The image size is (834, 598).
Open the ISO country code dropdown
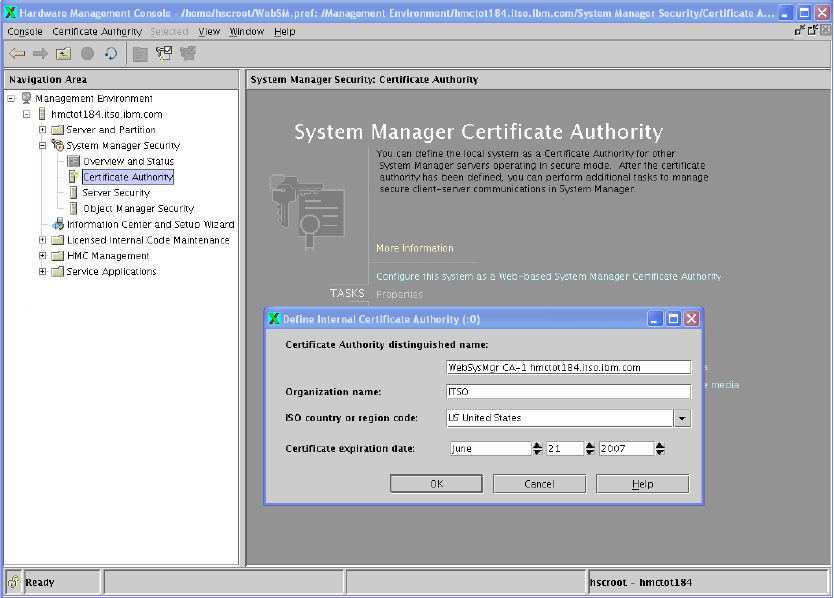click(681, 418)
